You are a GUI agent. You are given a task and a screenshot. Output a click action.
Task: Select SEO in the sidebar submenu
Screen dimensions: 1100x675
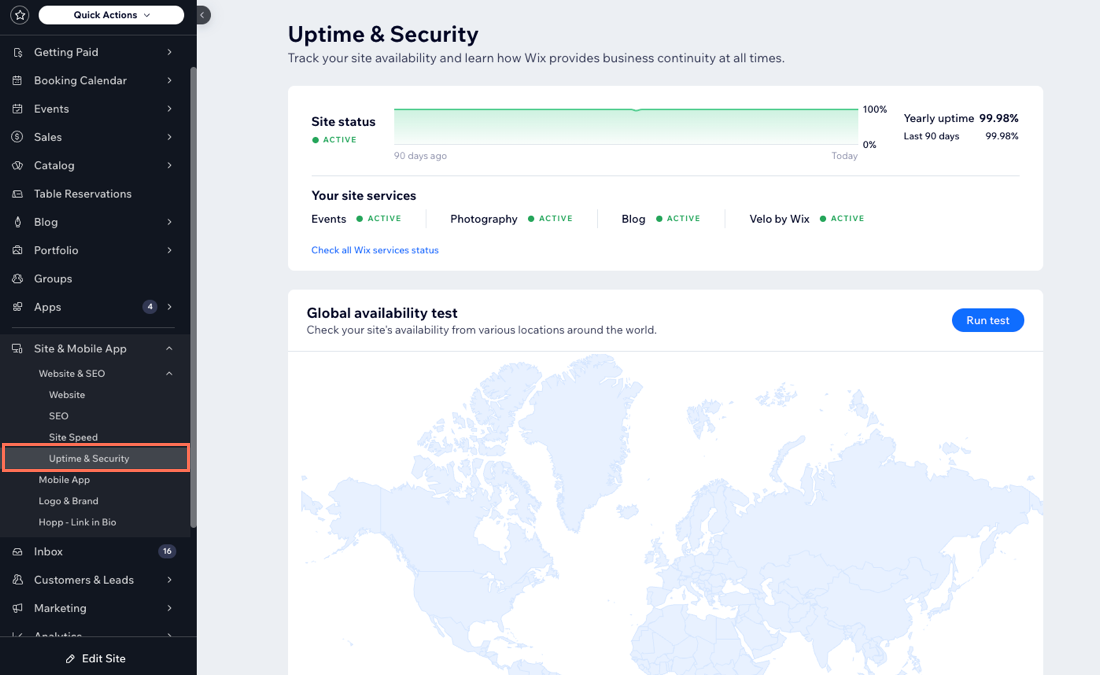pos(59,416)
